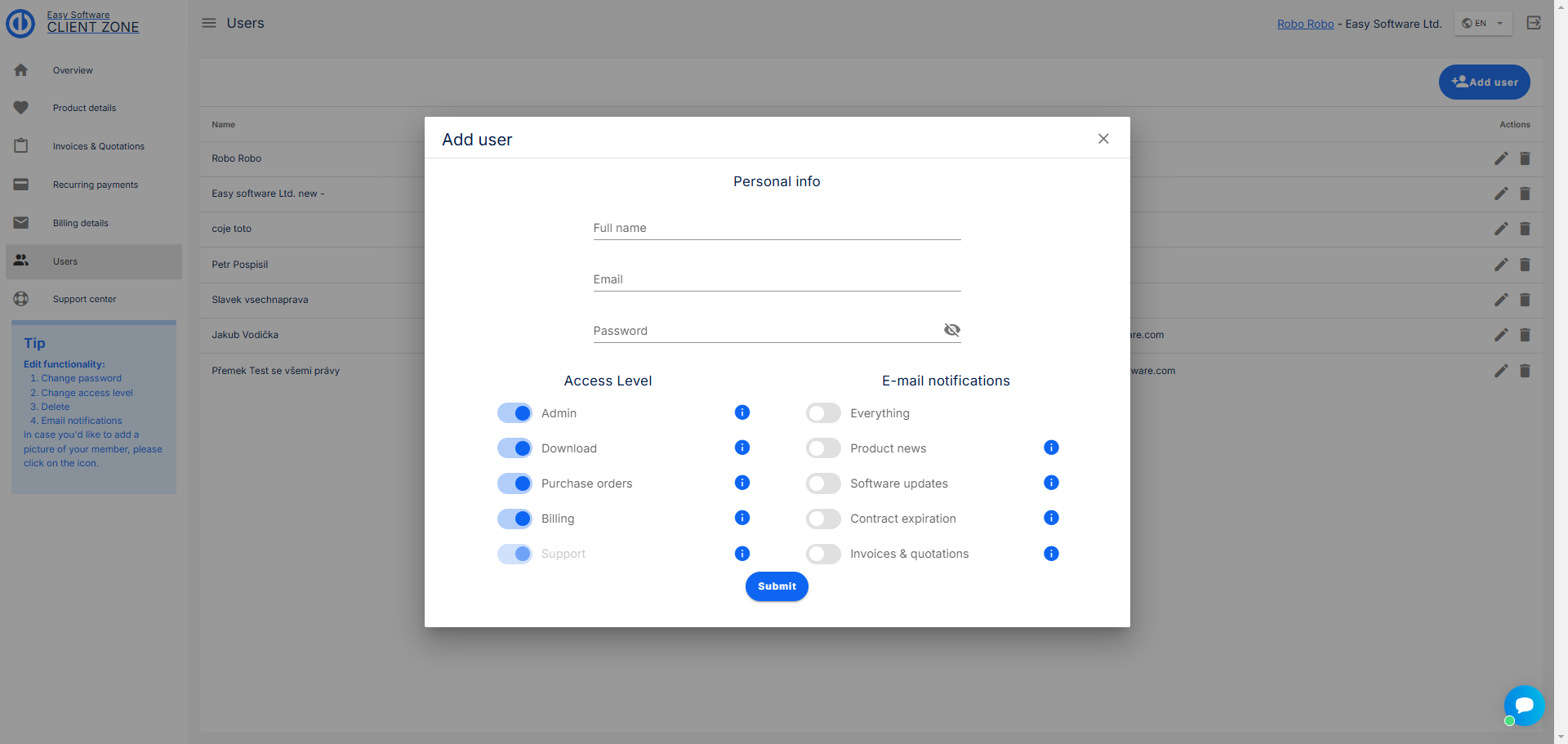Open the Robo Robo profile link

[x=1305, y=24]
